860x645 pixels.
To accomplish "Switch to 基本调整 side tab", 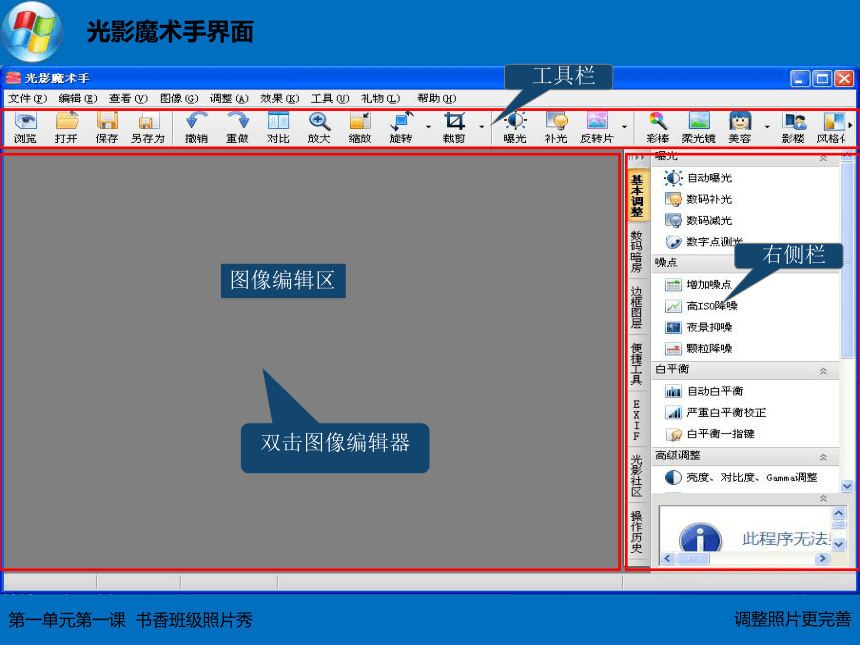I will tap(637, 196).
